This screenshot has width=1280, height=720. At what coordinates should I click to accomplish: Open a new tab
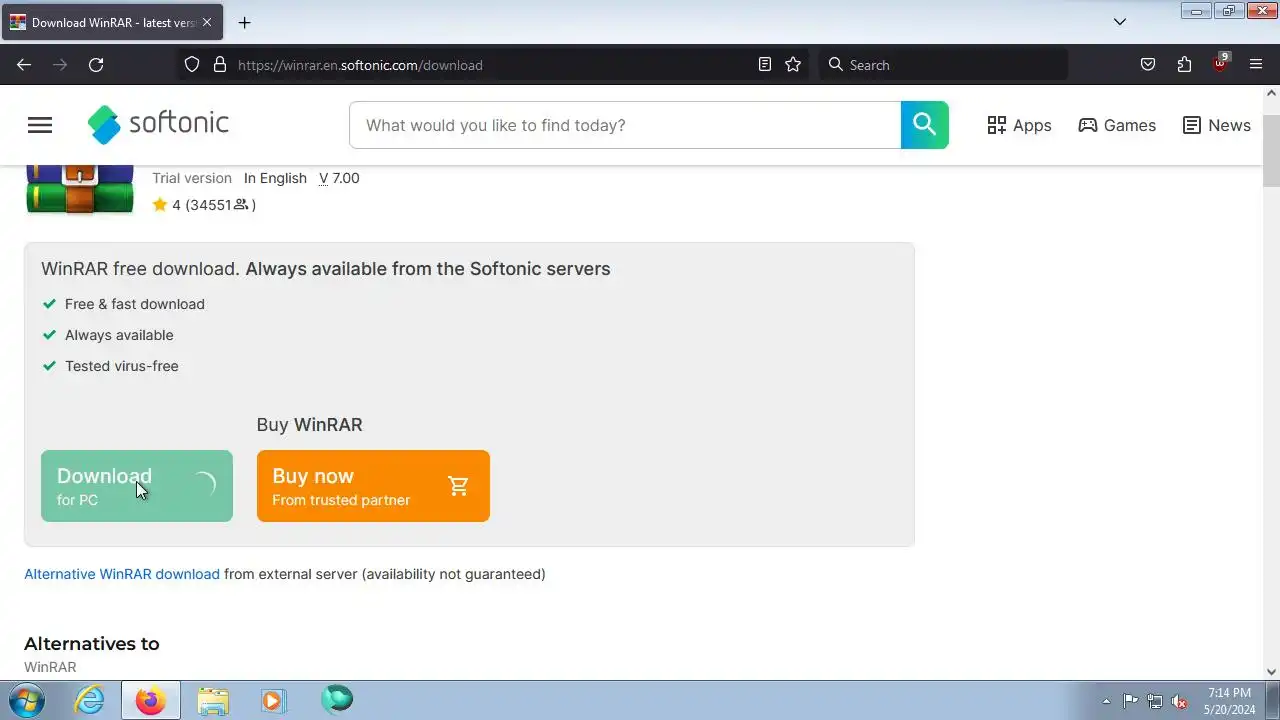tap(244, 22)
